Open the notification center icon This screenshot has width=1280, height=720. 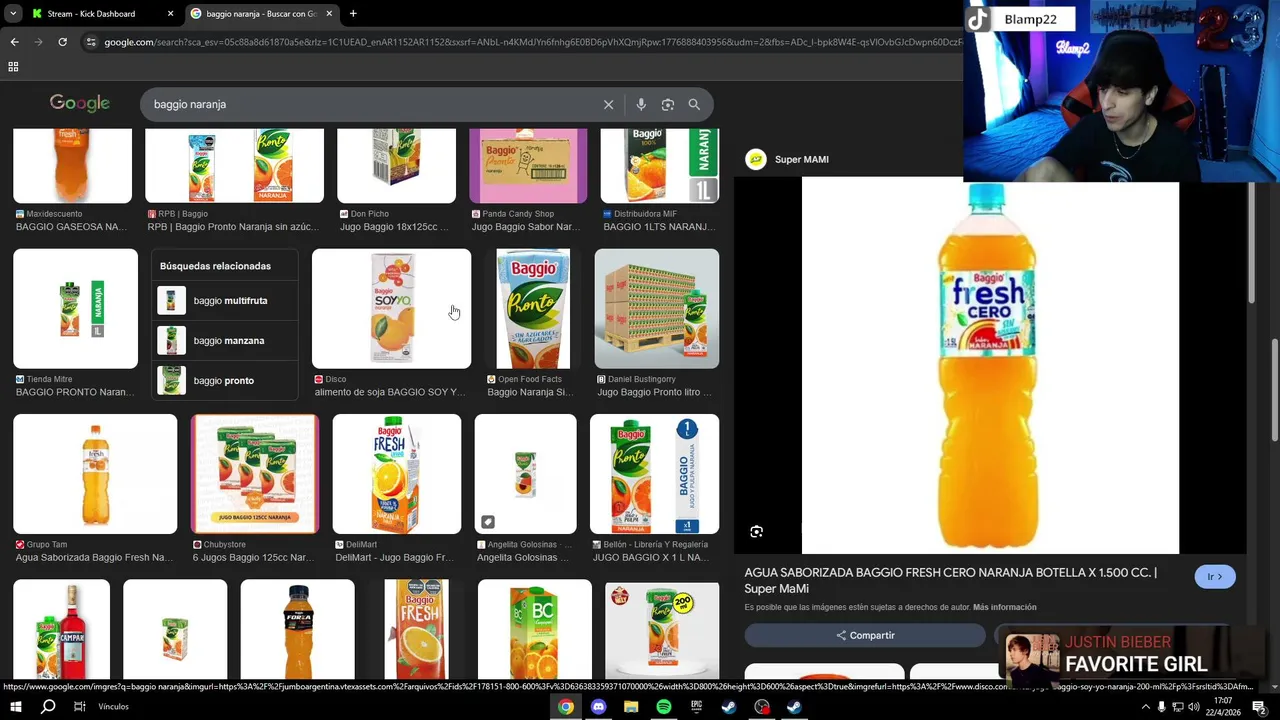point(1260,707)
